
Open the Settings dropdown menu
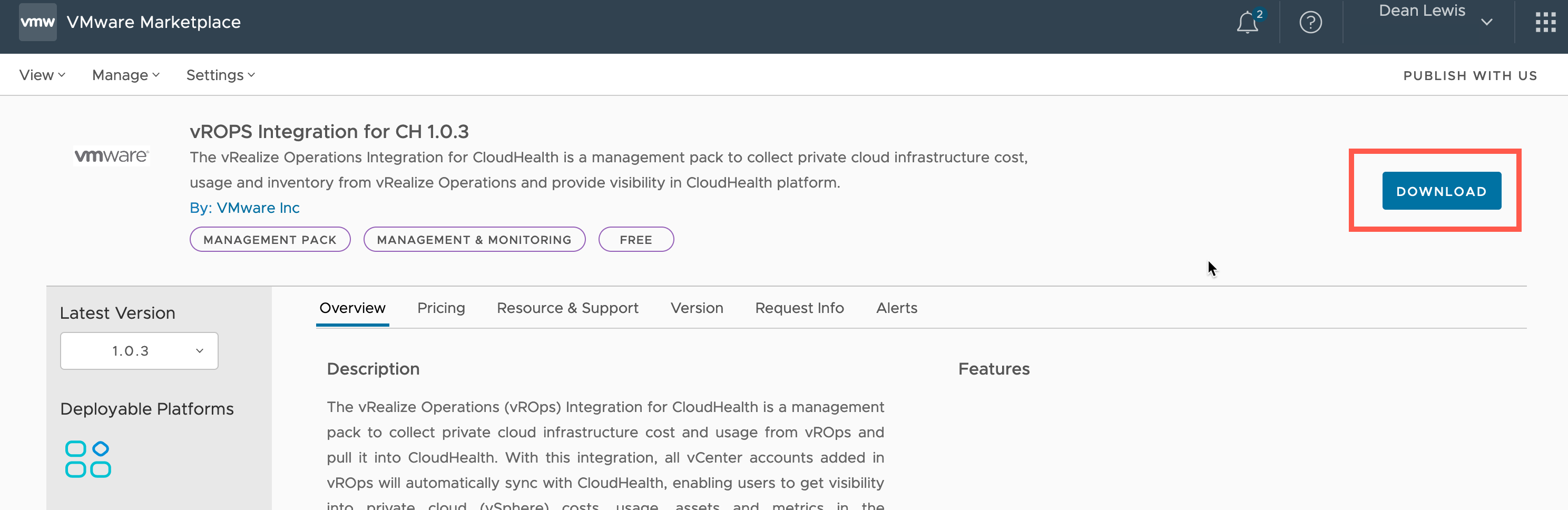tap(220, 75)
